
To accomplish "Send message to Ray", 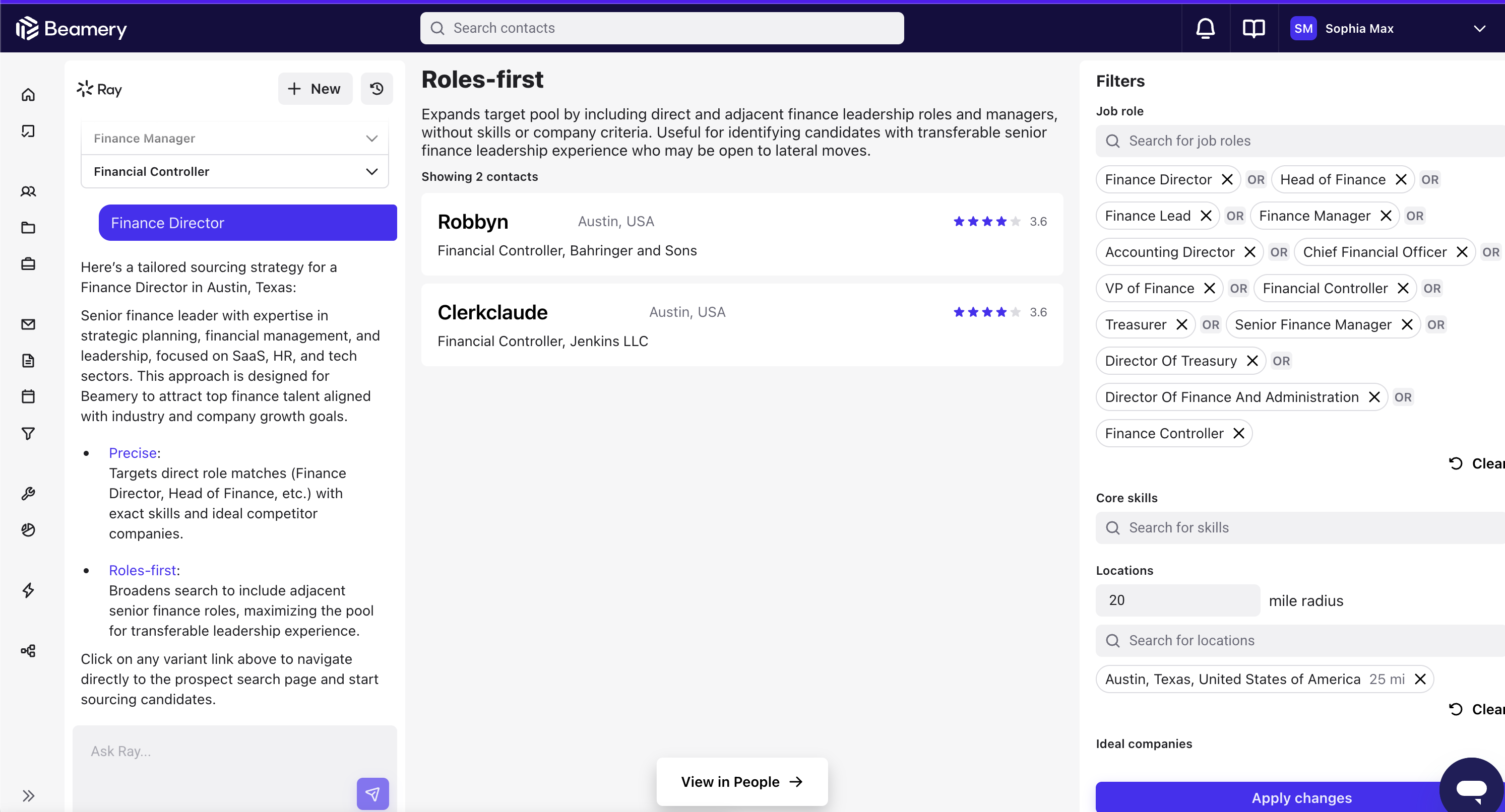I will pos(372,793).
